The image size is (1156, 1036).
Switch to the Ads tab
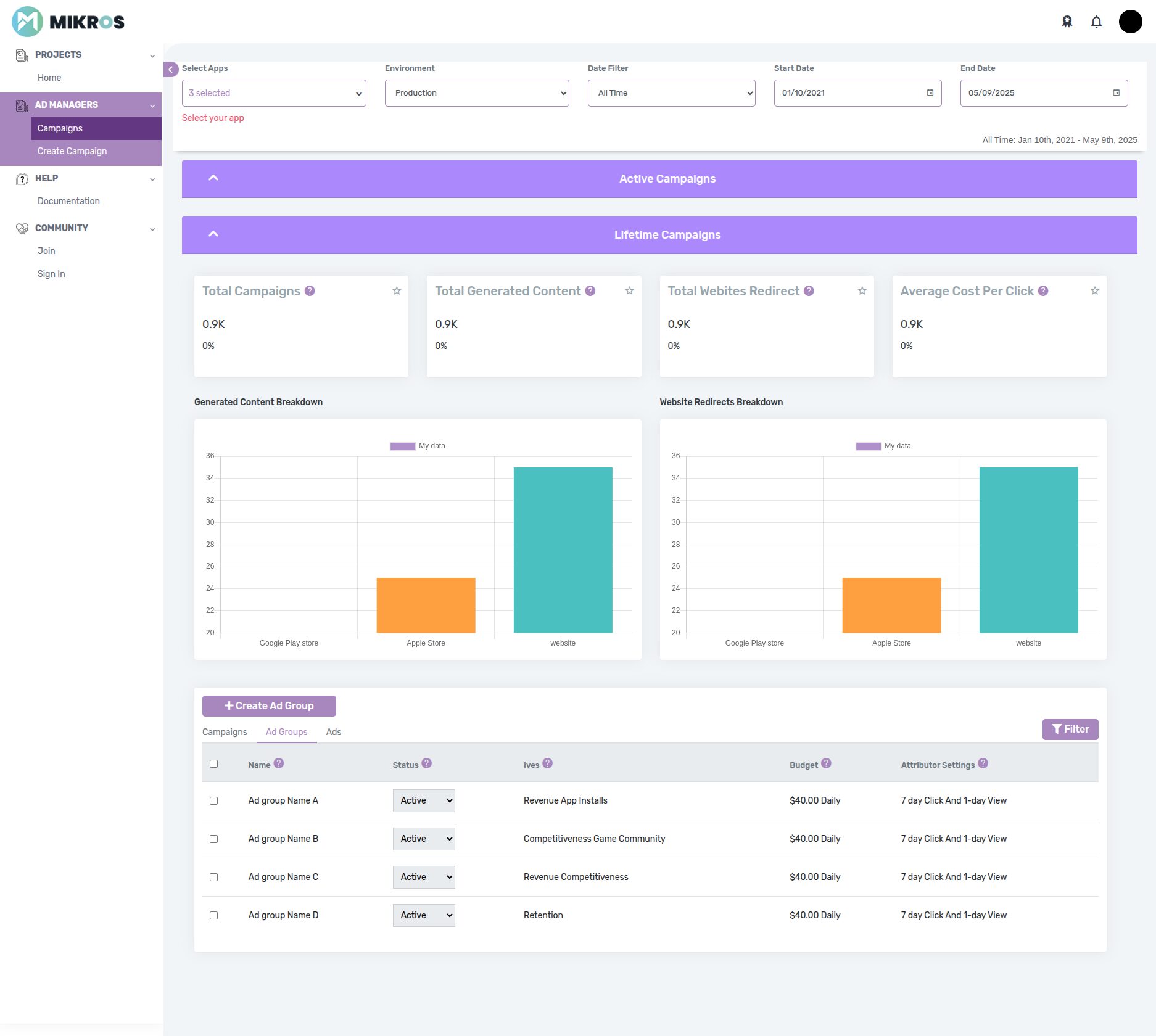(333, 732)
